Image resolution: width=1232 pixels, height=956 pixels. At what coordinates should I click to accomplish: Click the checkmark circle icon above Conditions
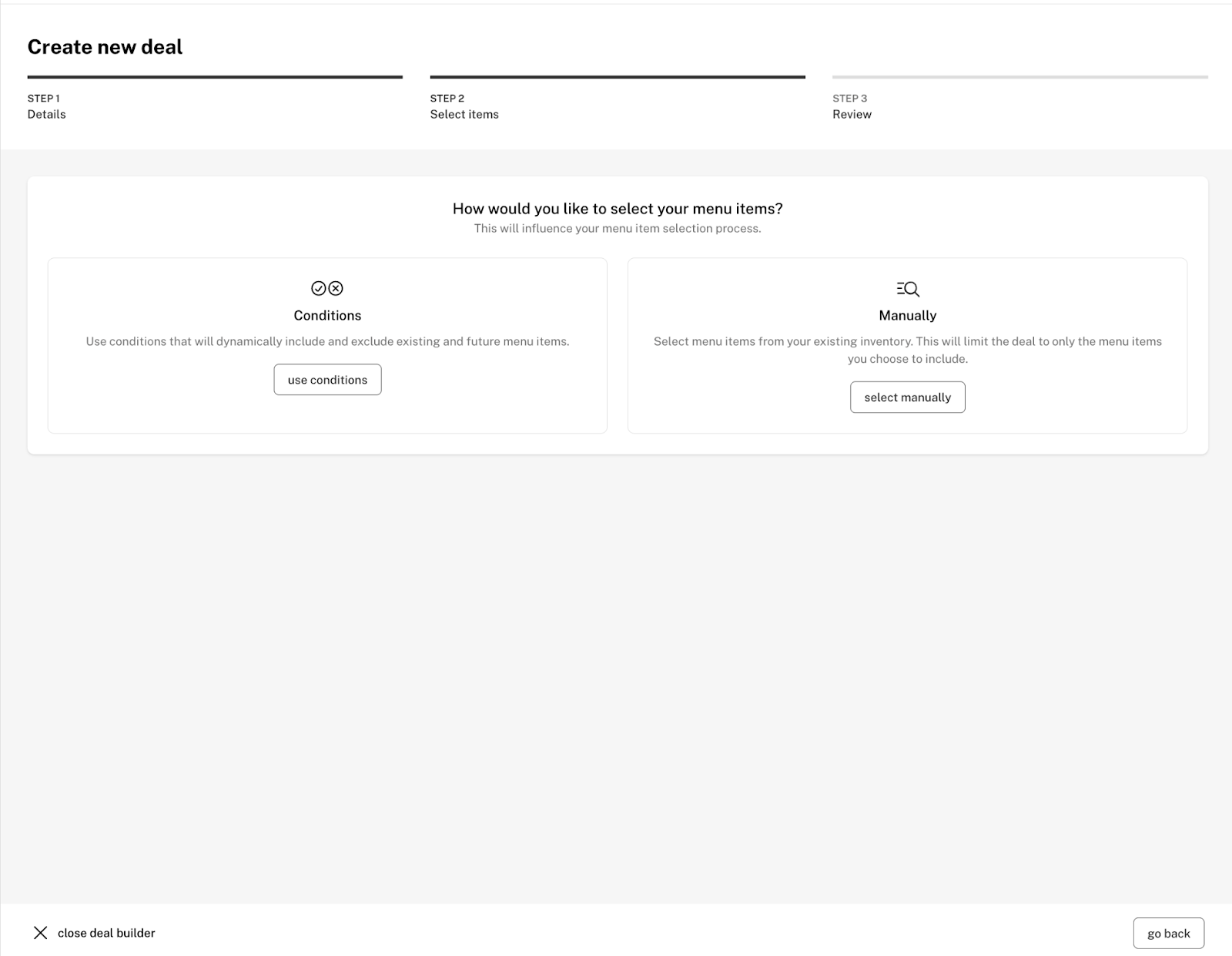(x=319, y=288)
